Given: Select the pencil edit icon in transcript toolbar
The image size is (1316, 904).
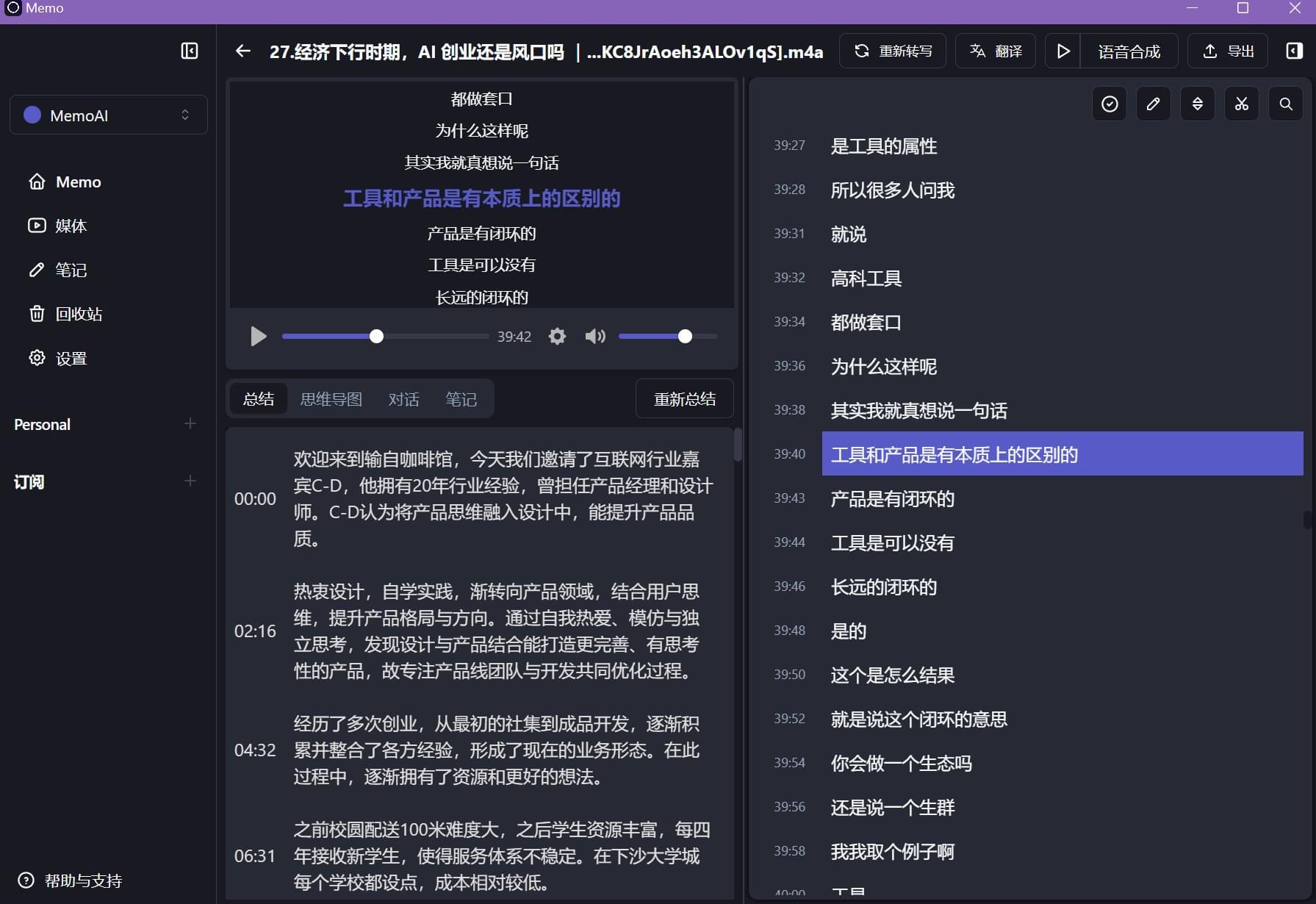Looking at the screenshot, I should [x=1154, y=104].
